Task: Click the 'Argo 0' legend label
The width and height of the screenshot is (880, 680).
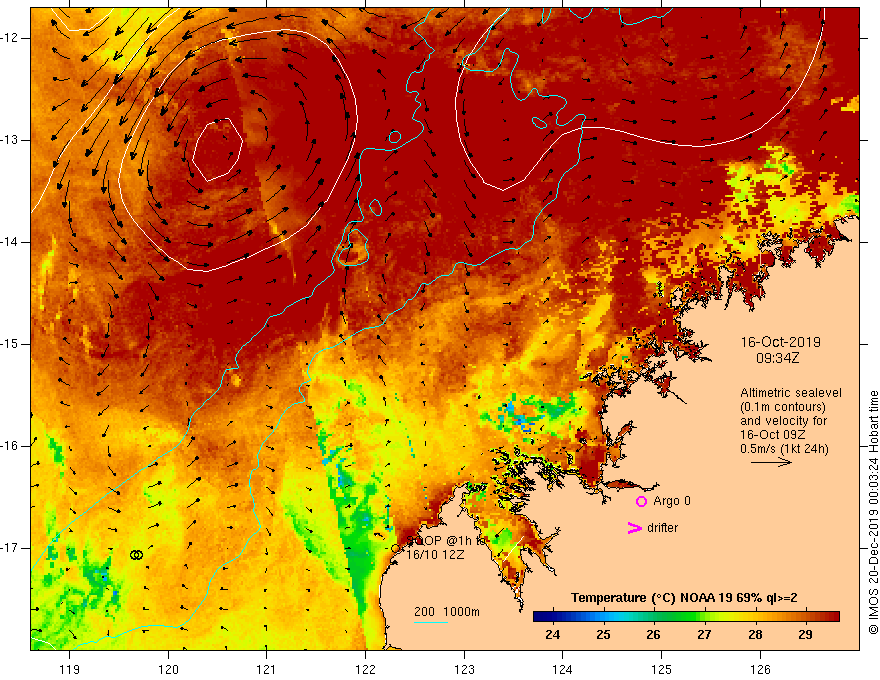Action: coord(672,501)
